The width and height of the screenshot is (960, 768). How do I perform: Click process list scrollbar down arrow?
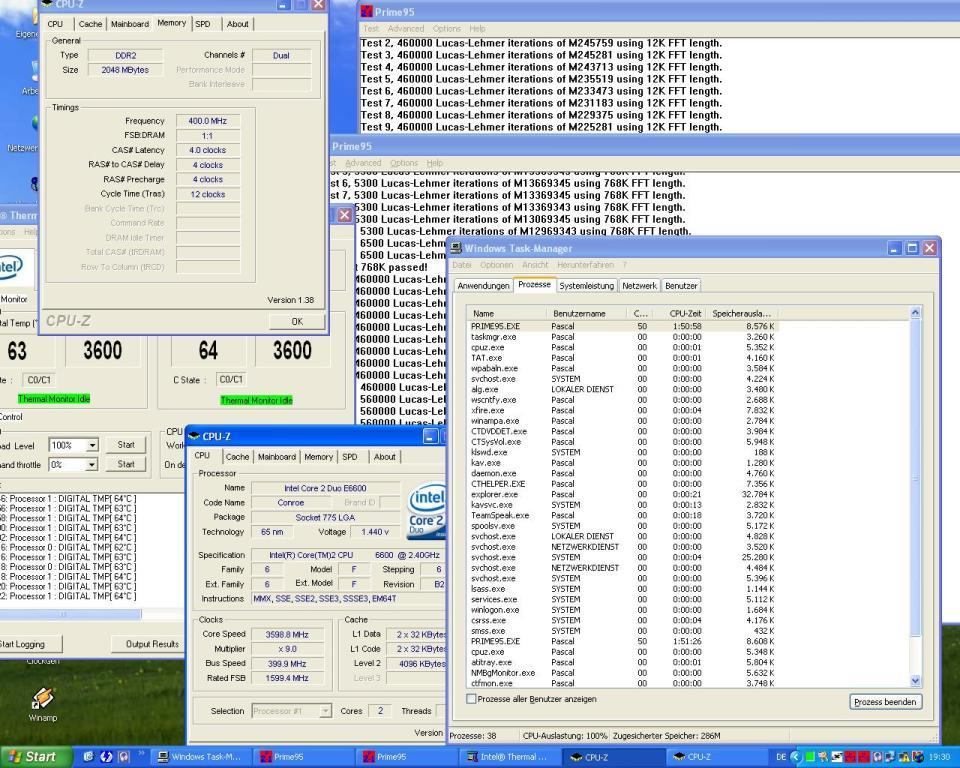(x=915, y=680)
